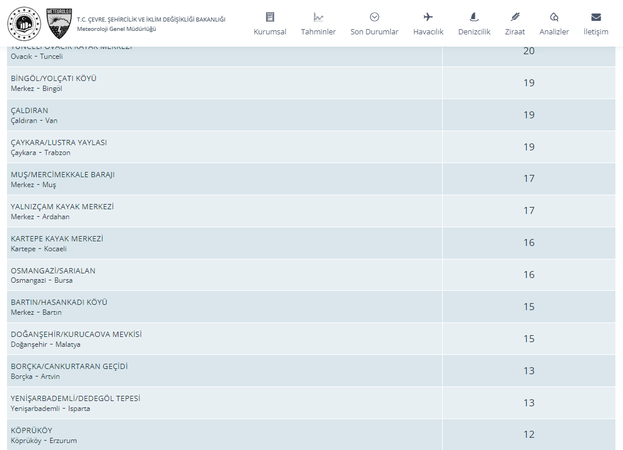Click value 15 in the Doğanşehir/Kurucaova row
Viewport: 623px width, 450px height.
click(x=529, y=339)
